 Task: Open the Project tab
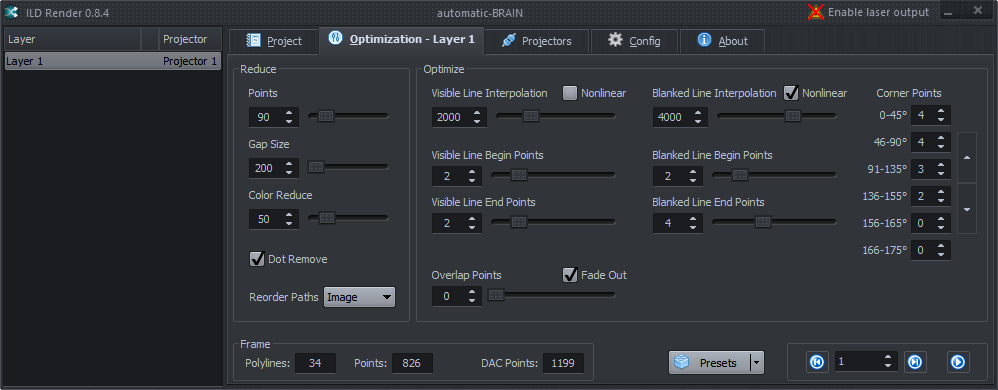tap(274, 41)
